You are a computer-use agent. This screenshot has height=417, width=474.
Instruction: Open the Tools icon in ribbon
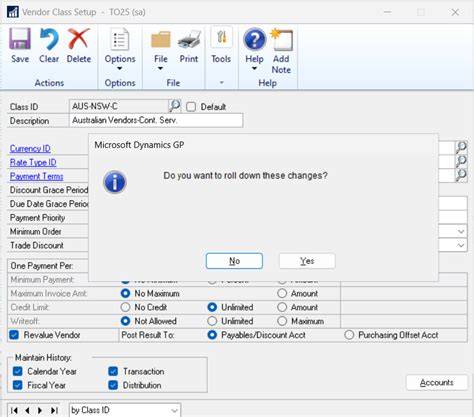[x=221, y=39]
